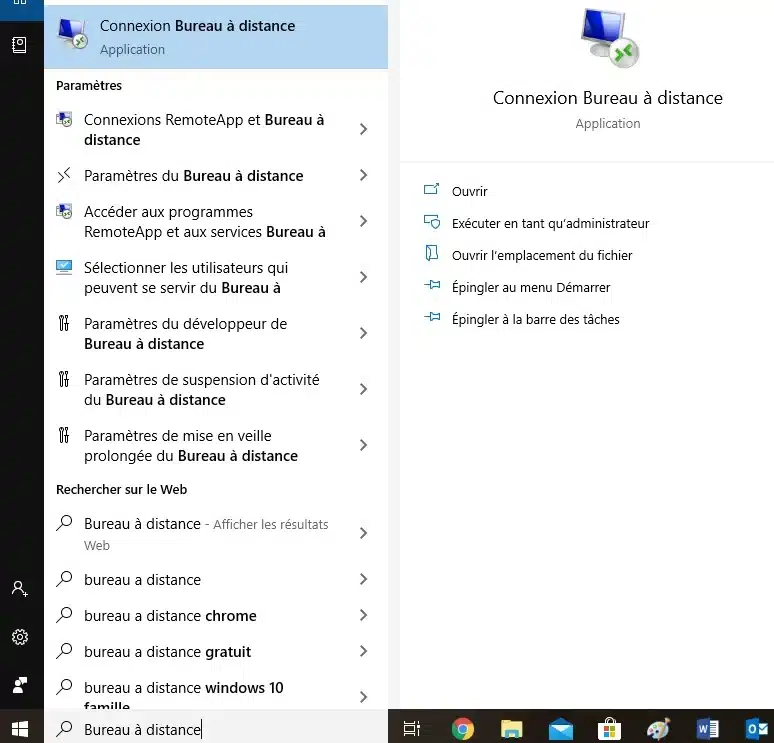Expand chevron for Paramètres de suspension d'activité

pyautogui.click(x=364, y=389)
